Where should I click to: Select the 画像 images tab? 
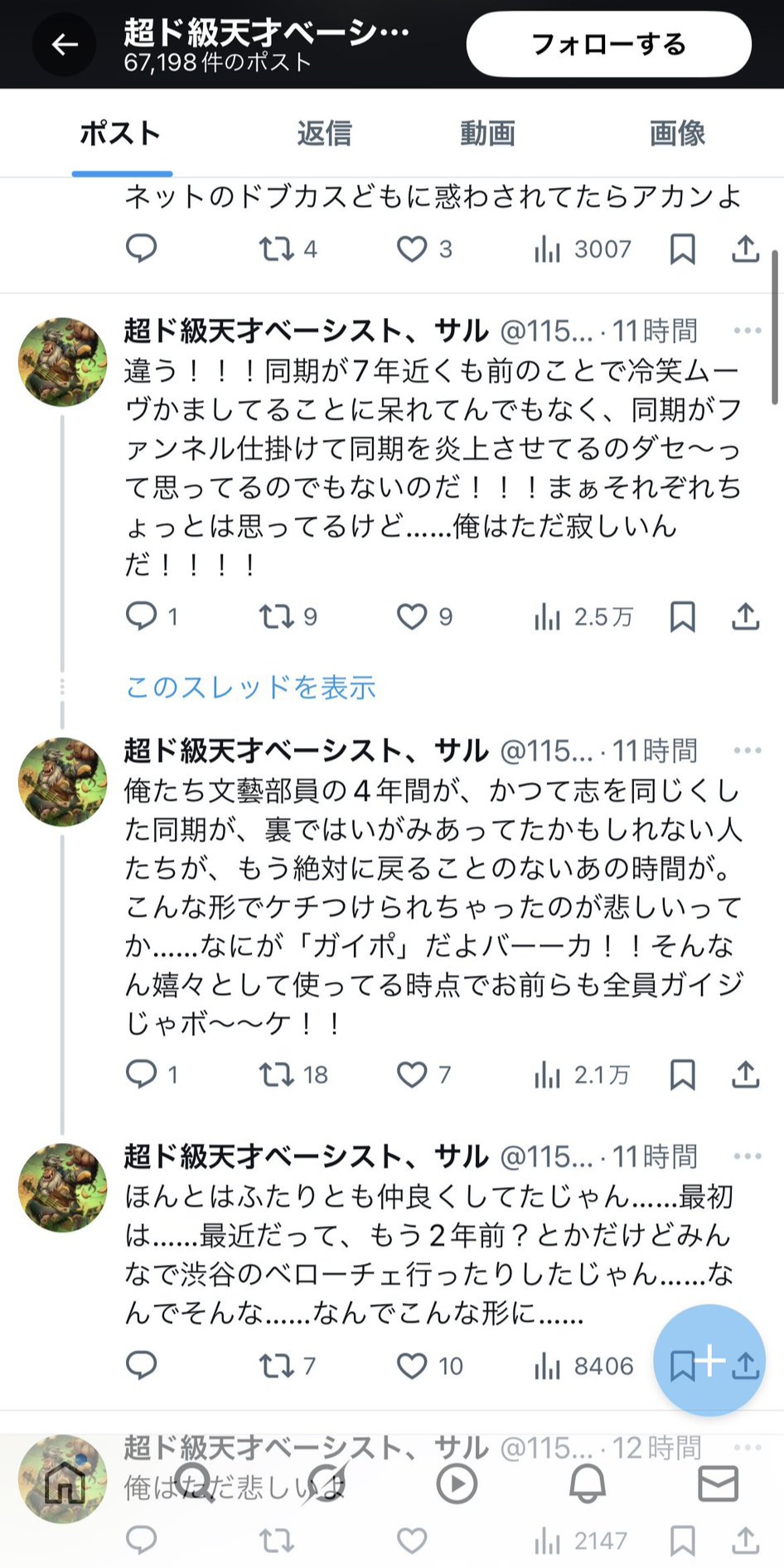pos(676,133)
